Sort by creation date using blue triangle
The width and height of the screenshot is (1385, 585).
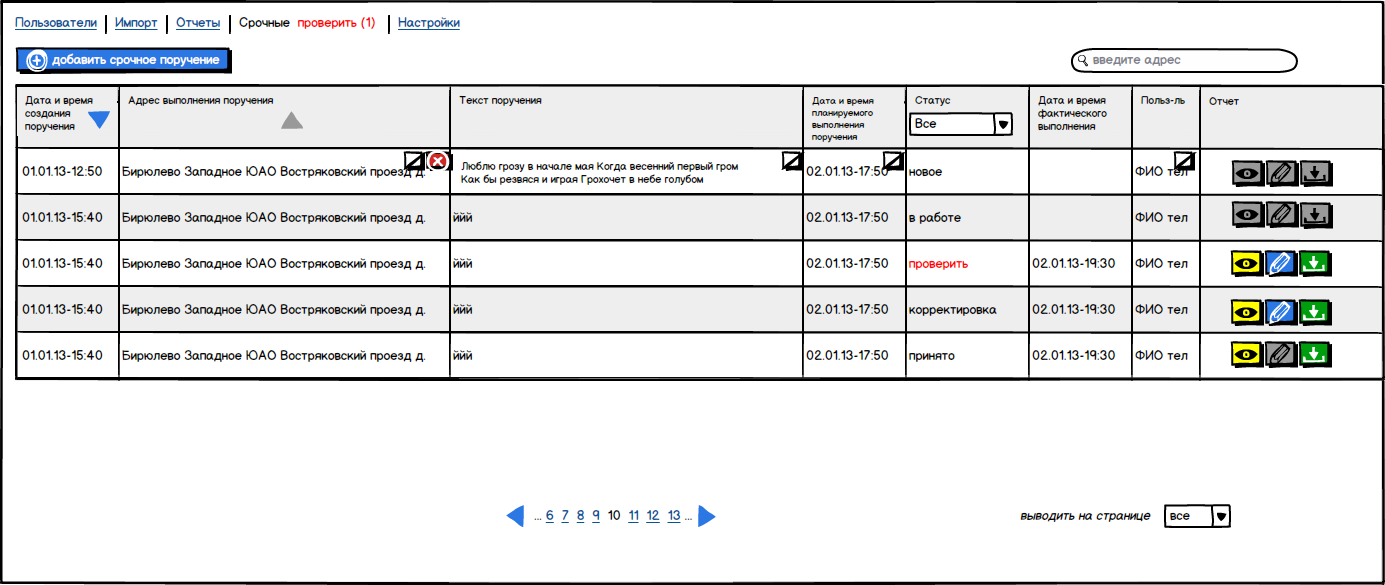pos(99,121)
